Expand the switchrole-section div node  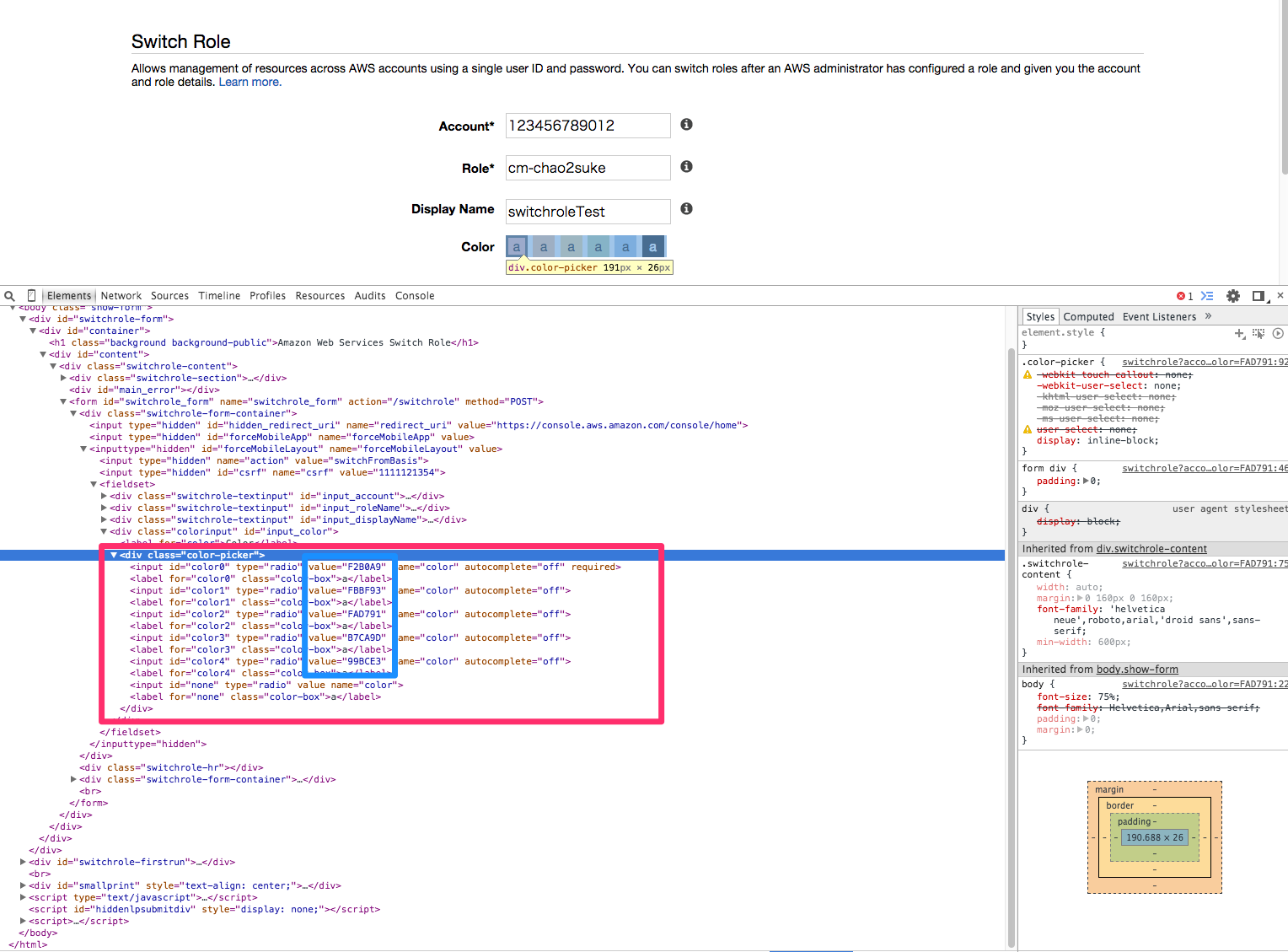click(63, 379)
